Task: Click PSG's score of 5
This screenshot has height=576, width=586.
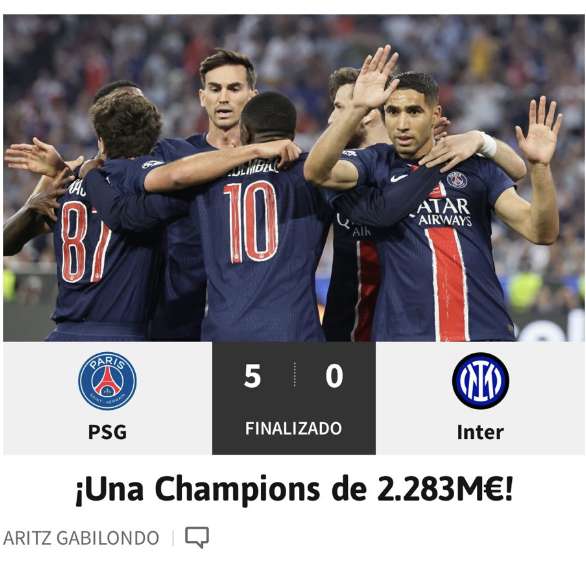Action: pyautogui.click(x=252, y=376)
